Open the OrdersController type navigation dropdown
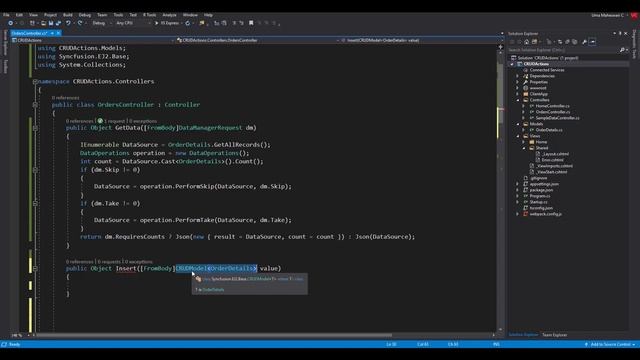 (258, 40)
